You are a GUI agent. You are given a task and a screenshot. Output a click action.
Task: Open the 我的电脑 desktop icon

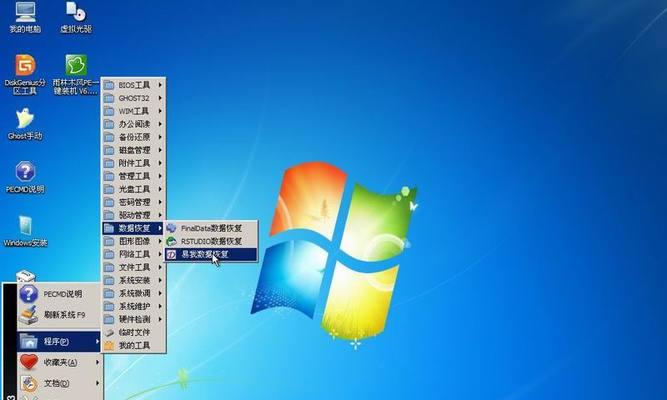click(x=25, y=16)
